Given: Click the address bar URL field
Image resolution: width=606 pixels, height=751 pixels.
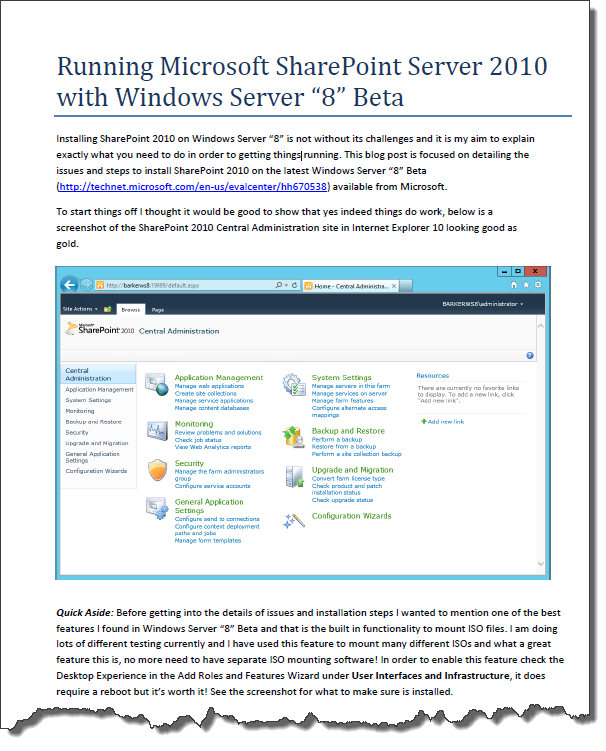Looking at the screenshot, I should [x=184, y=285].
